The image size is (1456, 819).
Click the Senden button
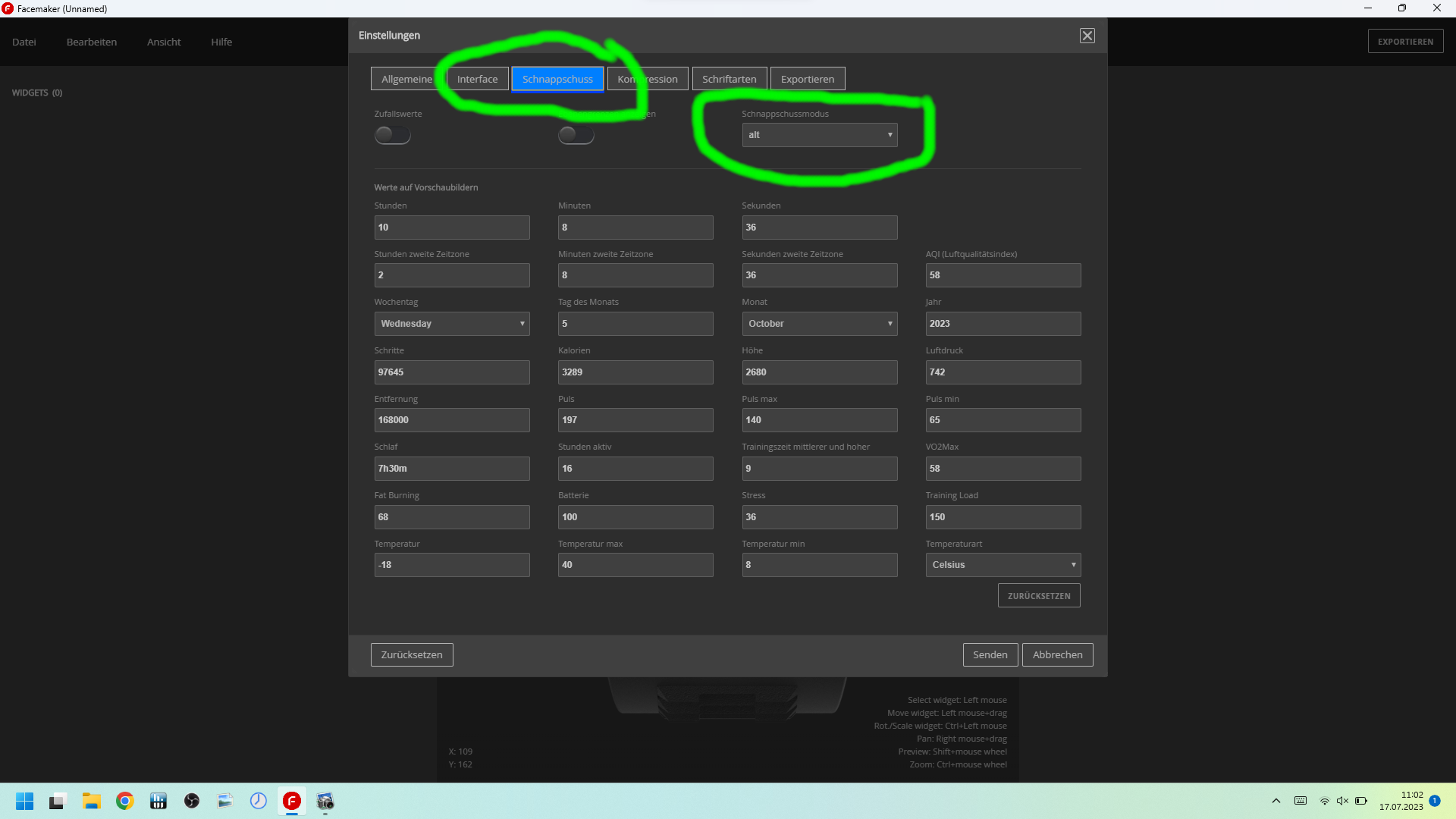pos(990,654)
